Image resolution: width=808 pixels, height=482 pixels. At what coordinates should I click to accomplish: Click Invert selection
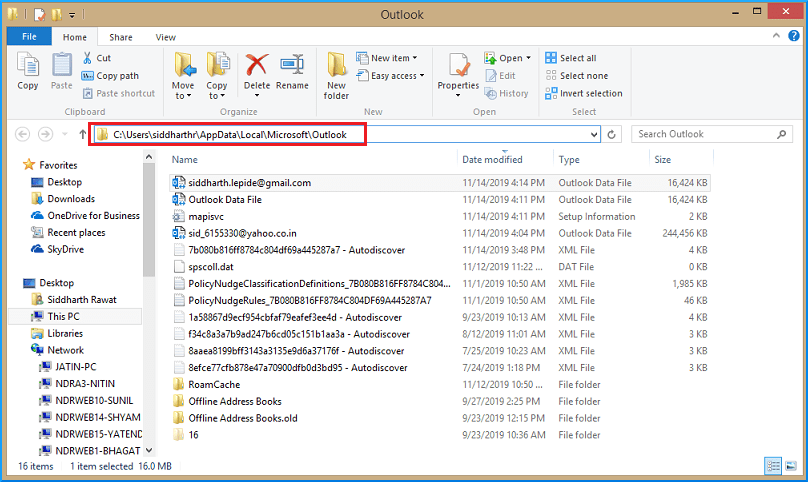584,93
